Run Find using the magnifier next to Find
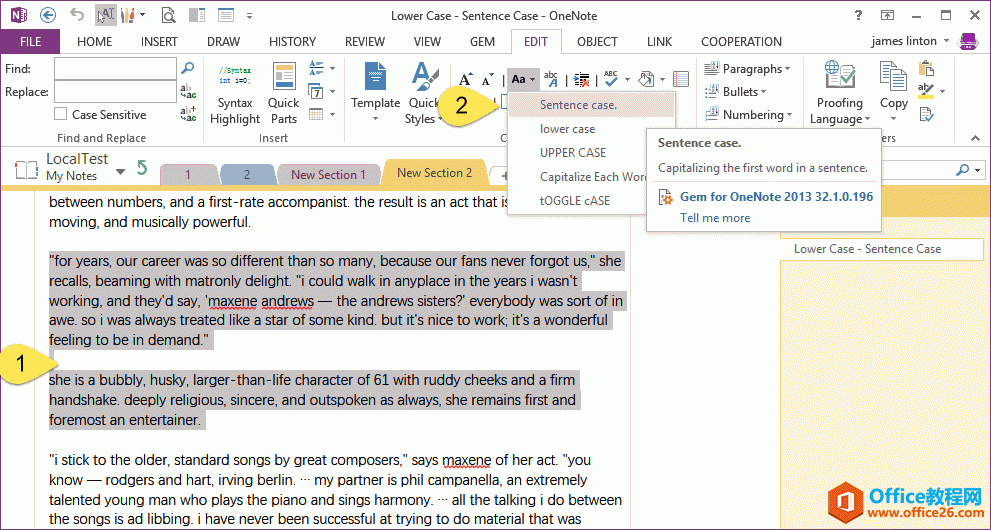Viewport: 991px width, 530px height. click(188, 68)
